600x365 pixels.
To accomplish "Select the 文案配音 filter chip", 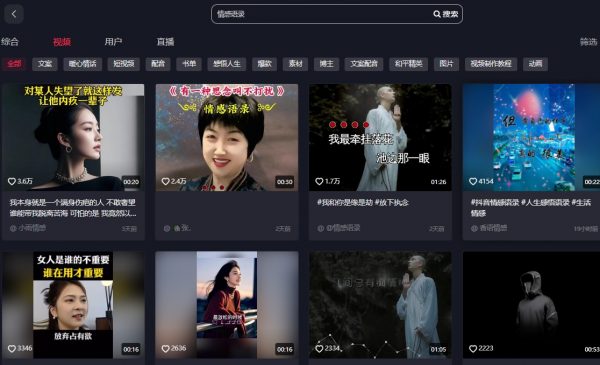I will coord(364,64).
